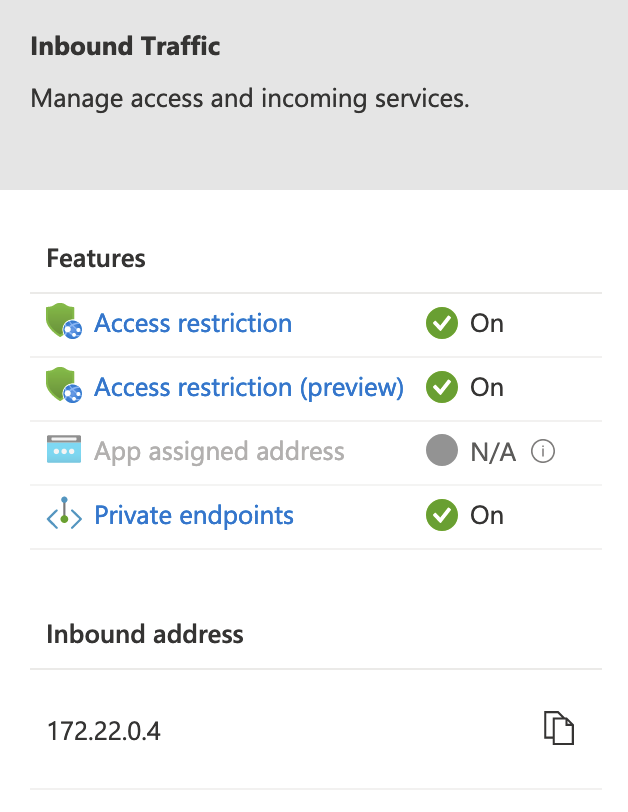Click the On status text for Private endpoints
Viewport: 628px width, 812px height.
487,515
